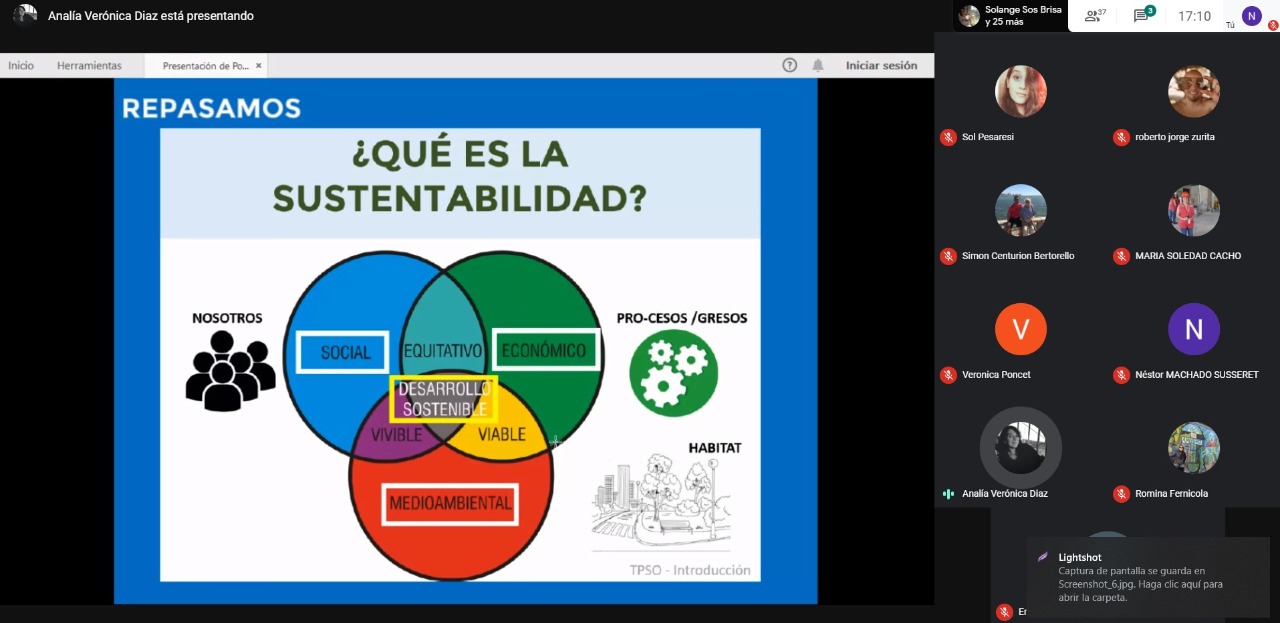Select Simon Centurion Bertorello's video thumbnail
1280x623 pixels.
(1020, 210)
